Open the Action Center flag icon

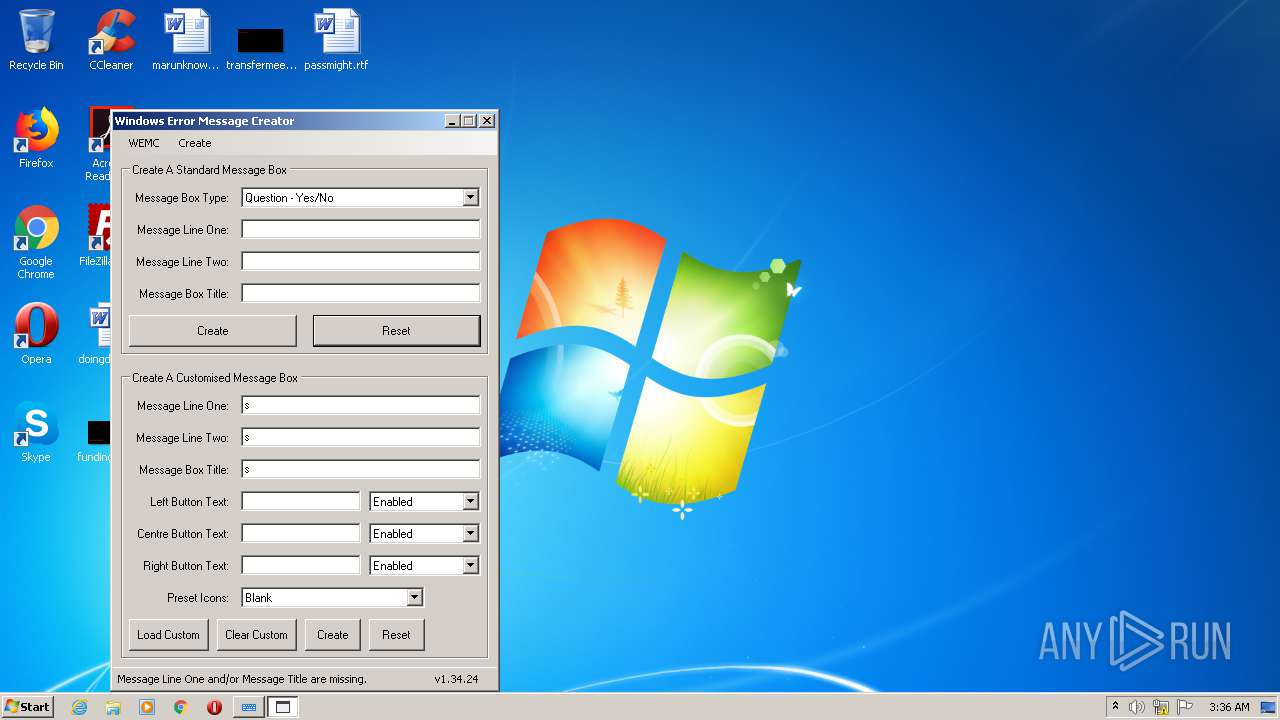[x=1185, y=707]
